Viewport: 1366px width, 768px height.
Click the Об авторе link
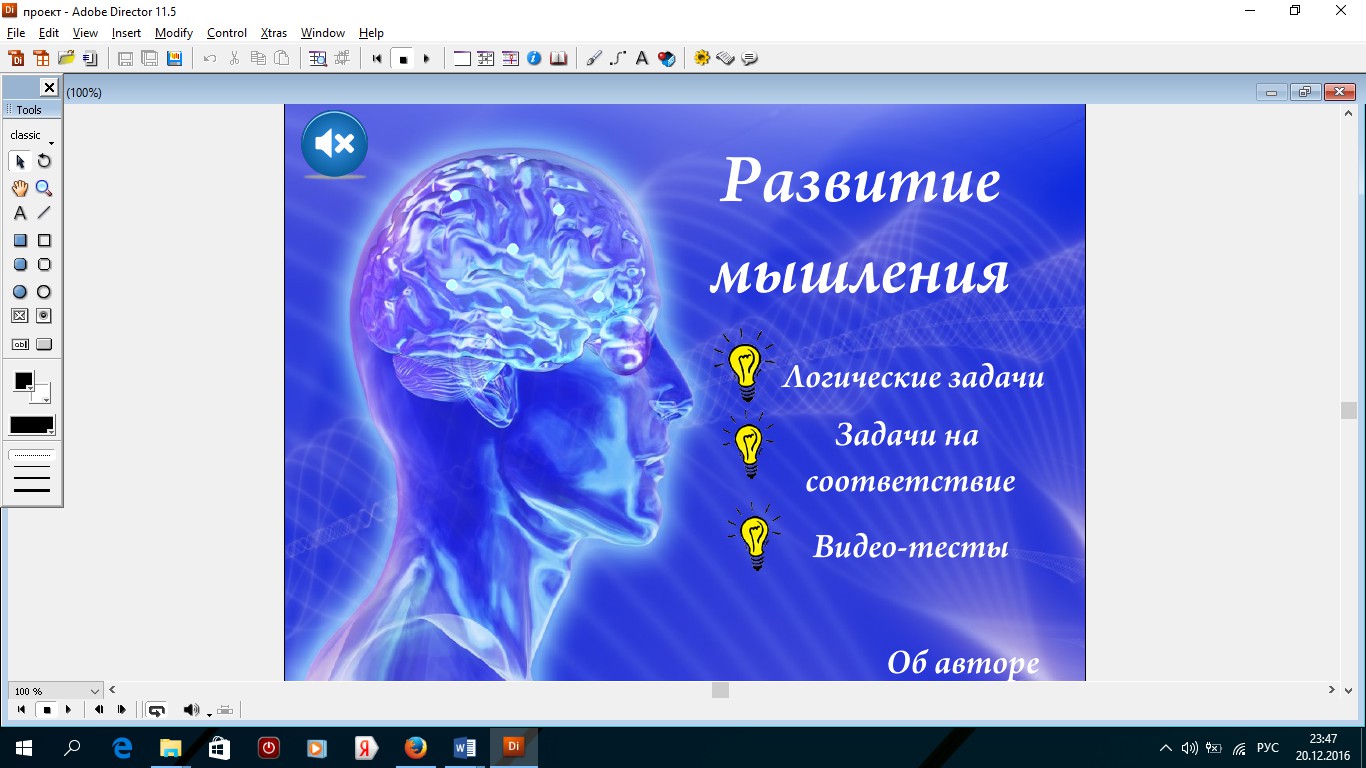tap(963, 662)
